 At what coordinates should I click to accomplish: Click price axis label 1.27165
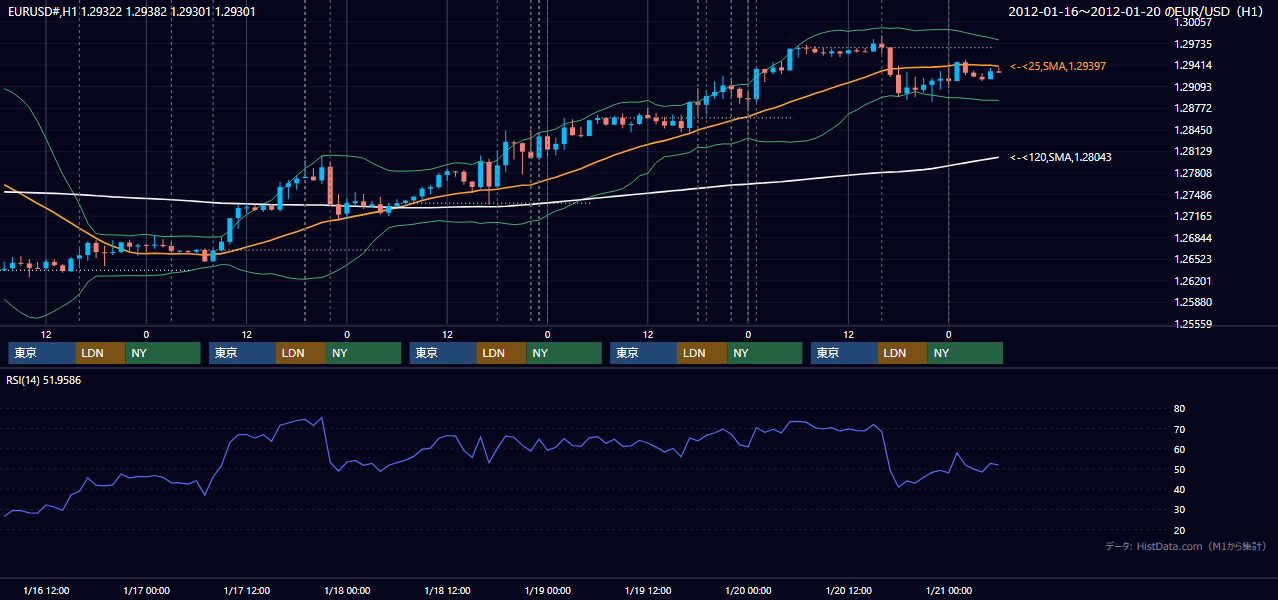pyautogui.click(x=1193, y=216)
